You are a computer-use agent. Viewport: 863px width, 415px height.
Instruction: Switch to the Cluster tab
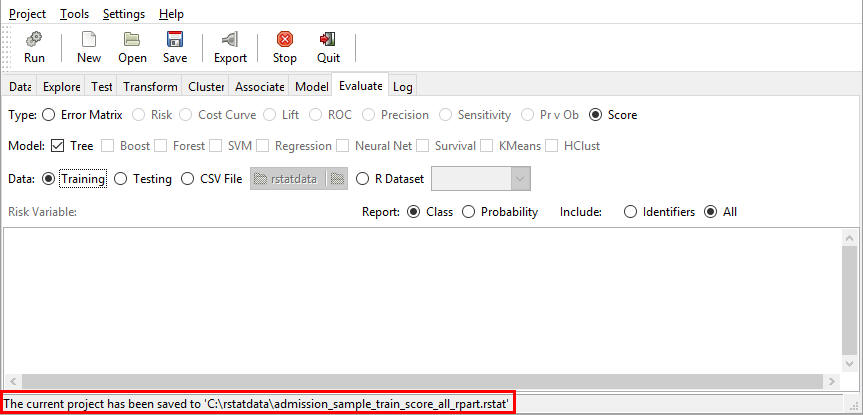(x=205, y=86)
